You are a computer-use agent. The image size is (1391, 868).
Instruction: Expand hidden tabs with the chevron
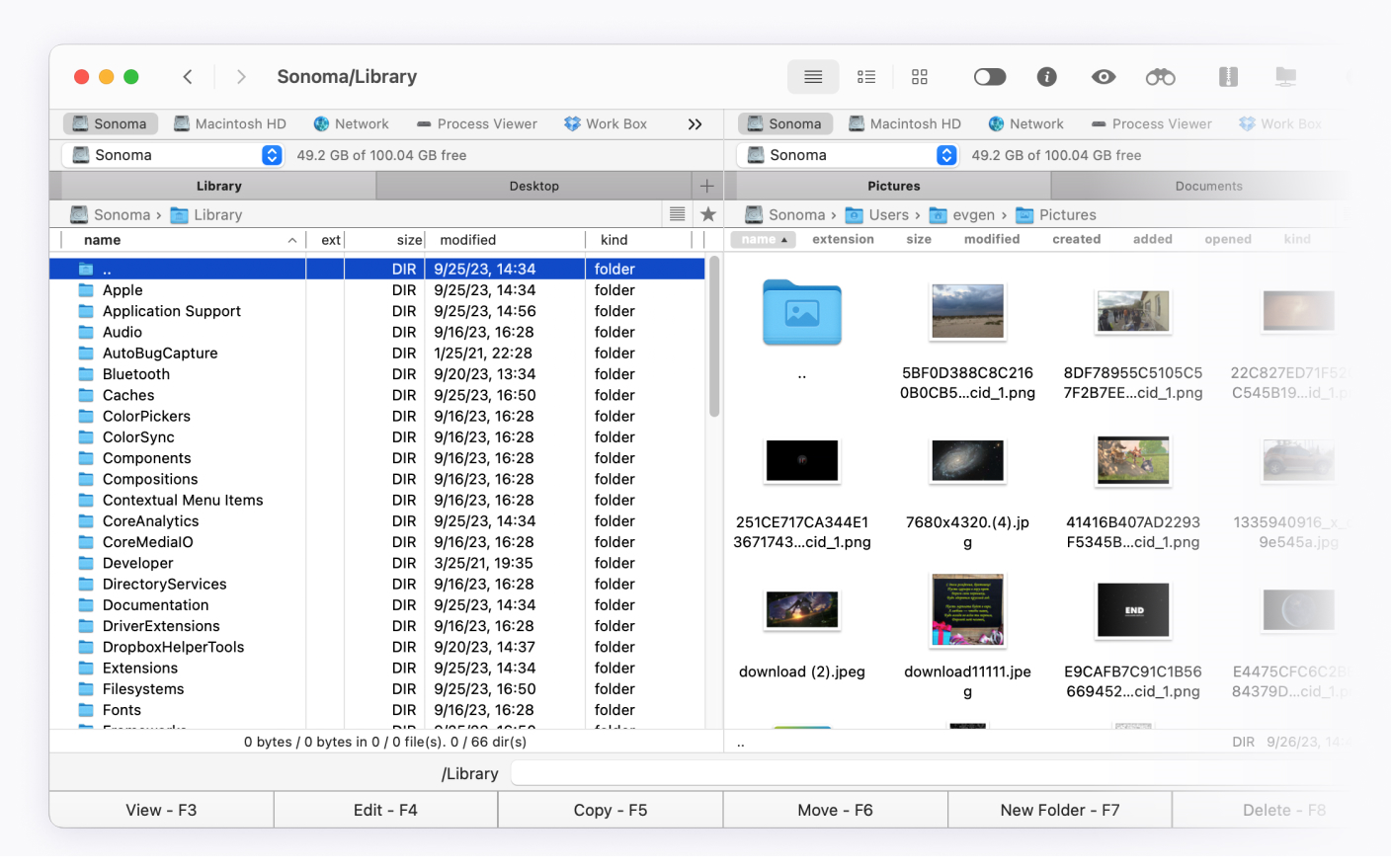pos(695,122)
